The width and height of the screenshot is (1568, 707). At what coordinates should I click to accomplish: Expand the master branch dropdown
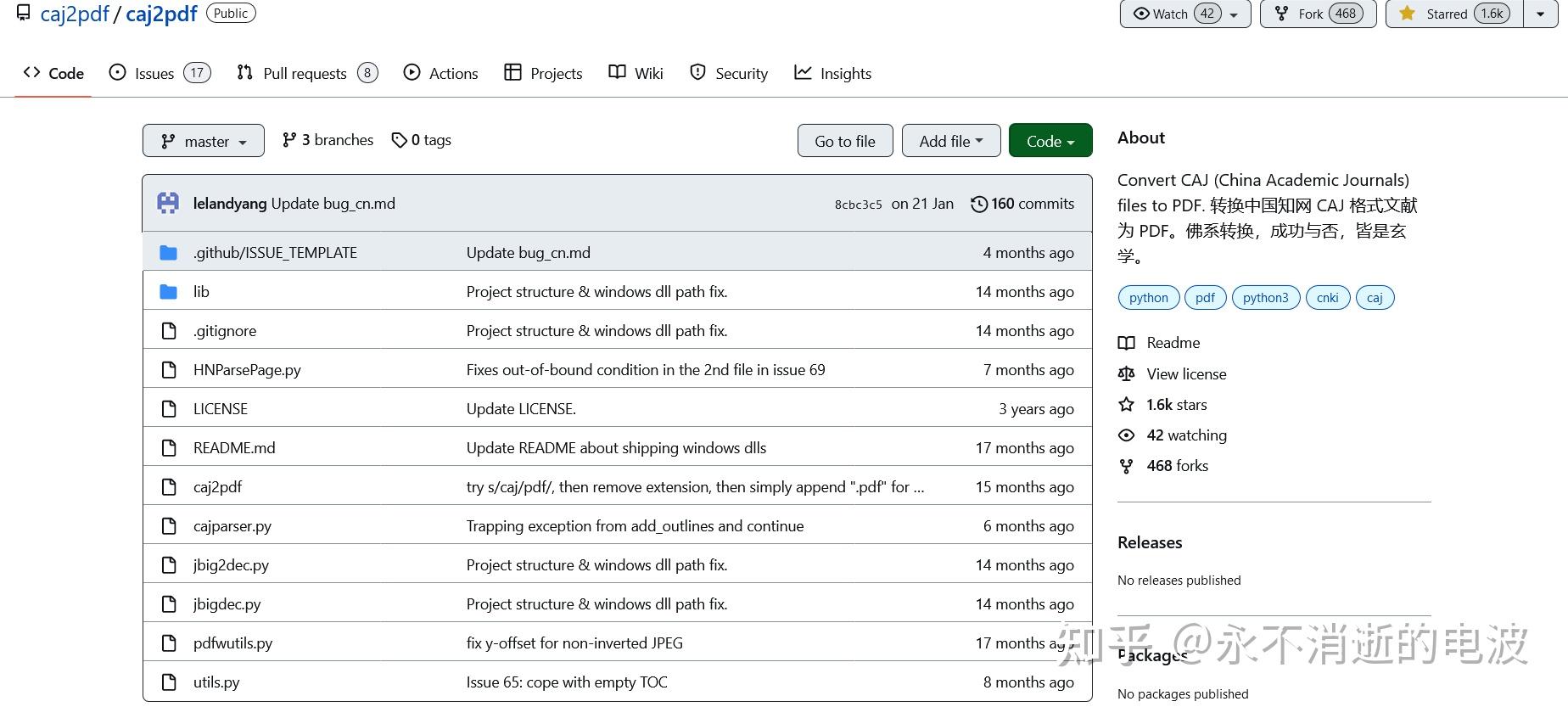(204, 141)
